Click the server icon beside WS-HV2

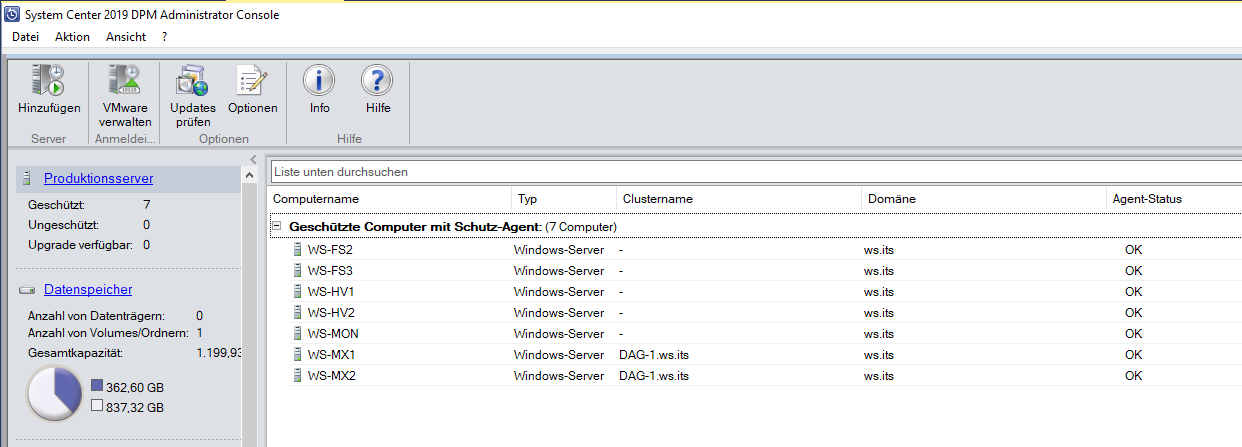click(x=297, y=312)
